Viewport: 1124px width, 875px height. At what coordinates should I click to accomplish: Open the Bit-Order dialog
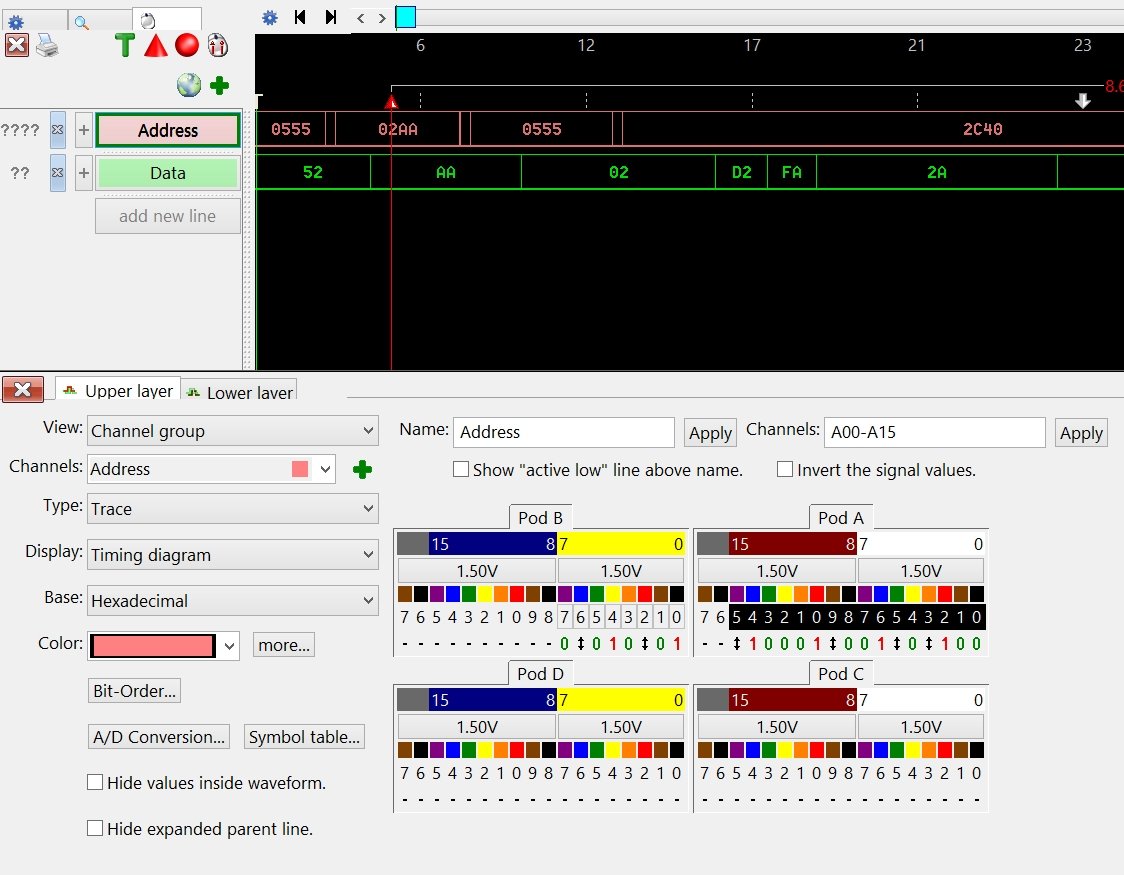point(136,690)
